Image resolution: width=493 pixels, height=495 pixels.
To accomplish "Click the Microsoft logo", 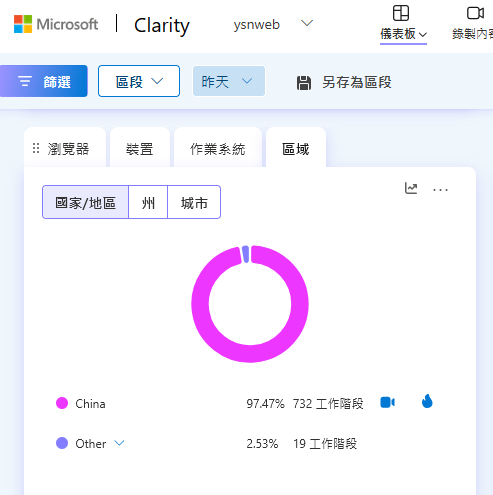I will point(56,24).
